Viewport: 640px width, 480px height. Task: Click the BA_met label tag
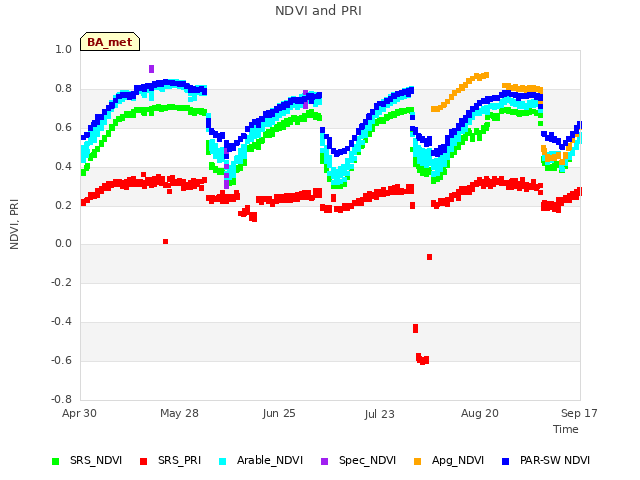[110, 42]
